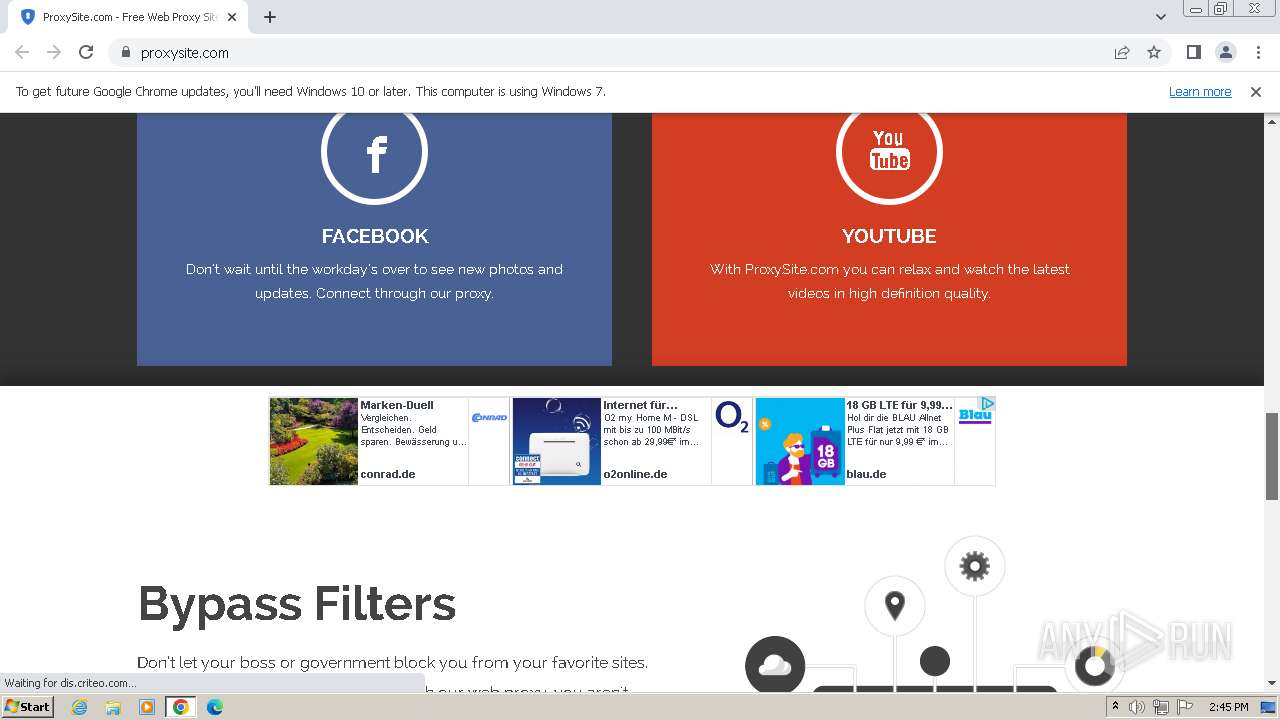Bookmark this page with the star icon
Screen dimensions: 1280x720
coord(1154,52)
